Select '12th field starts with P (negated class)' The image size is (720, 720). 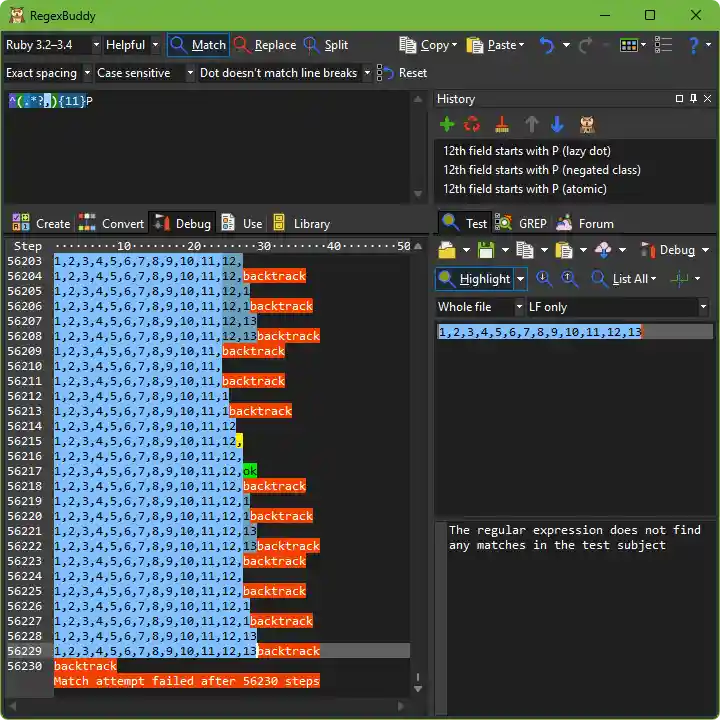pos(541,170)
